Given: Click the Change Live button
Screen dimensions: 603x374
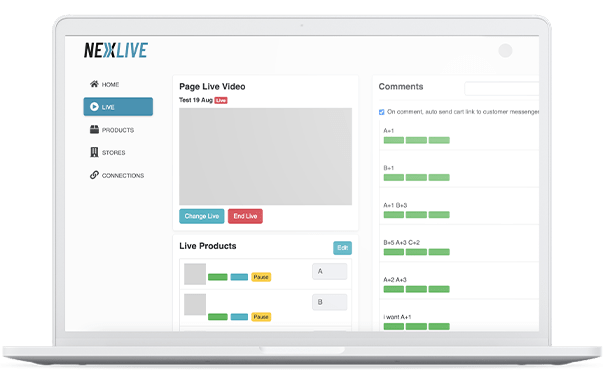Looking at the screenshot, I should pyautogui.click(x=202, y=216).
